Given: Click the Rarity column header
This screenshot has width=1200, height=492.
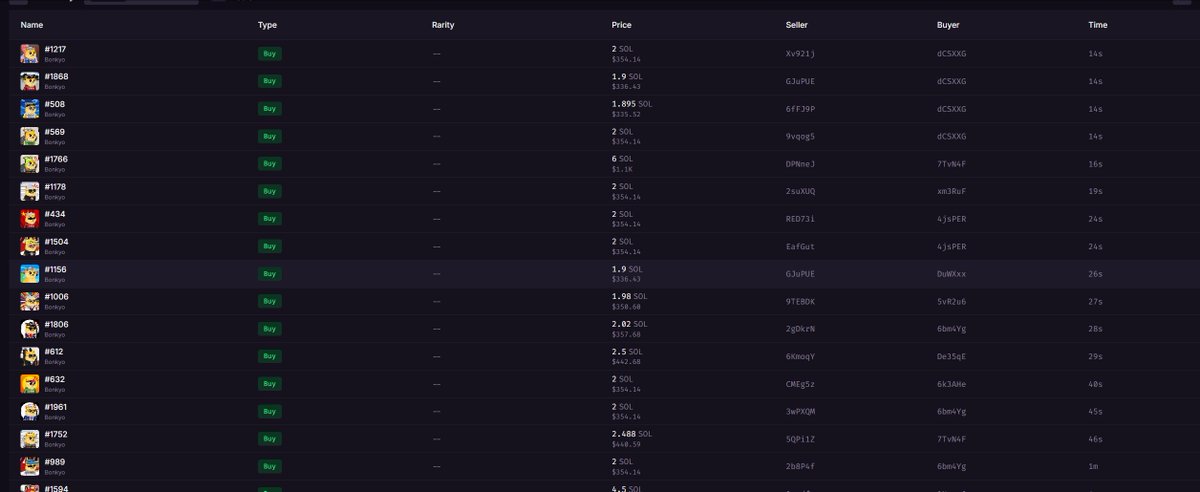Looking at the screenshot, I should (x=442, y=24).
